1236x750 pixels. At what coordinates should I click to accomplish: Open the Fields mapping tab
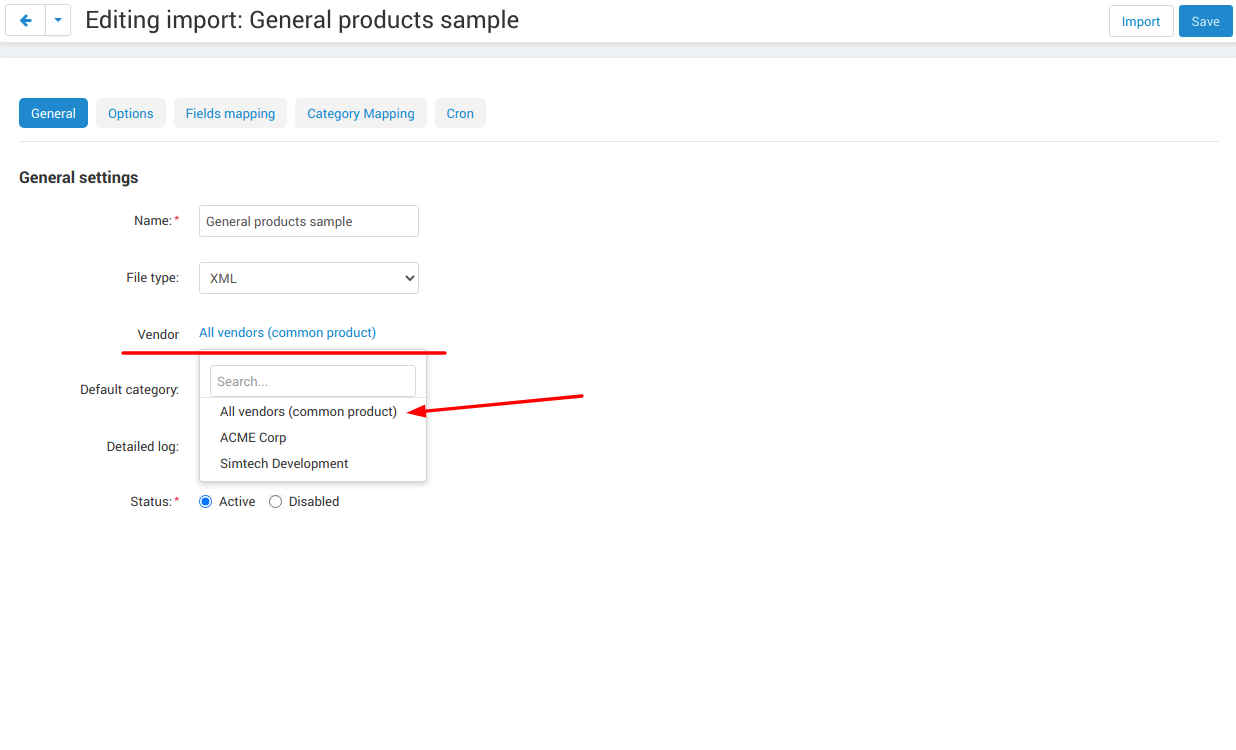[x=230, y=113]
